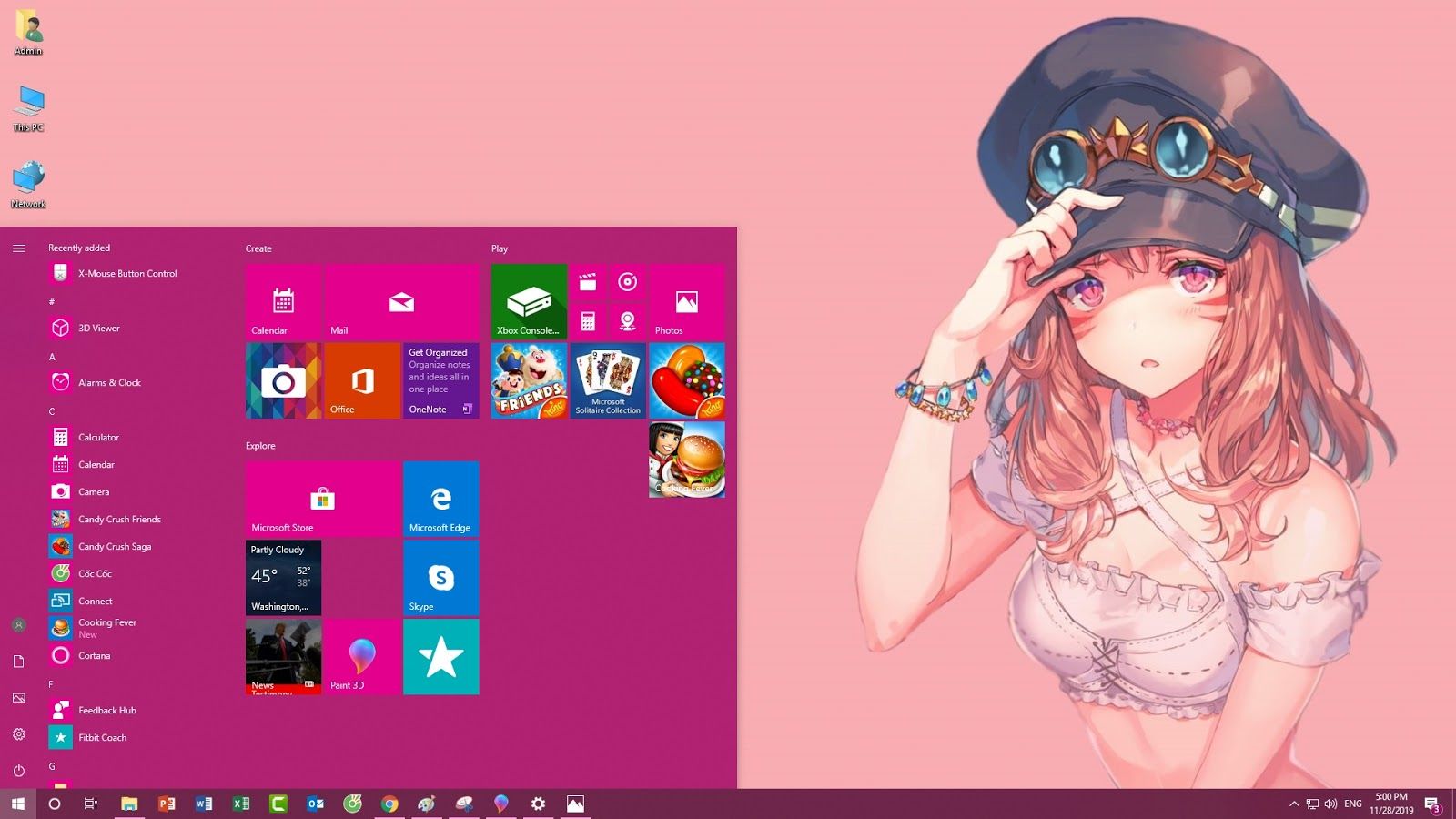The width and height of the screenshot is (1456, 819).
Task: Open the Movies & TV small tile
Action: coord(588,282)
